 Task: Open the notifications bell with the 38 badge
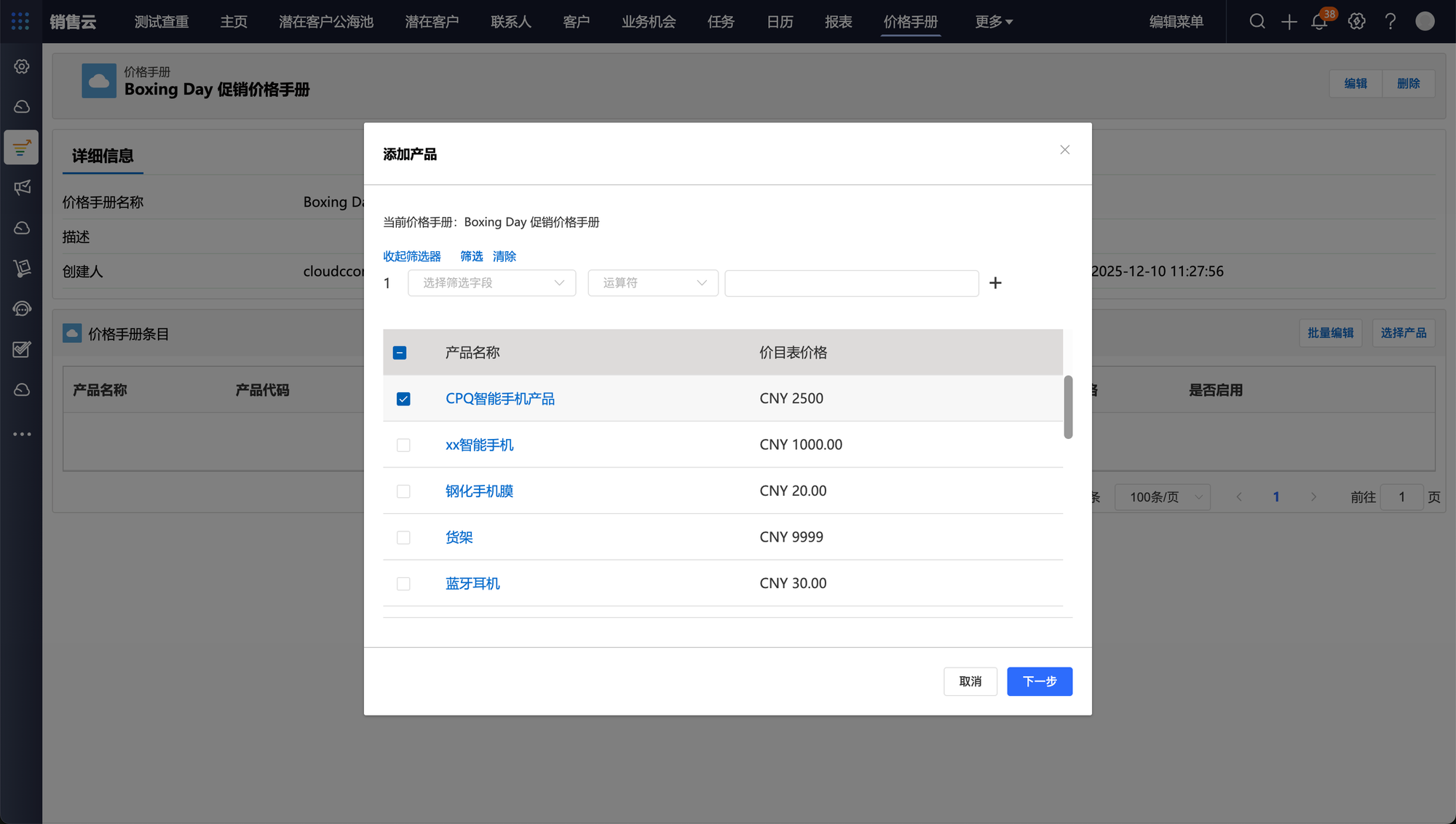click(1319, 22)
